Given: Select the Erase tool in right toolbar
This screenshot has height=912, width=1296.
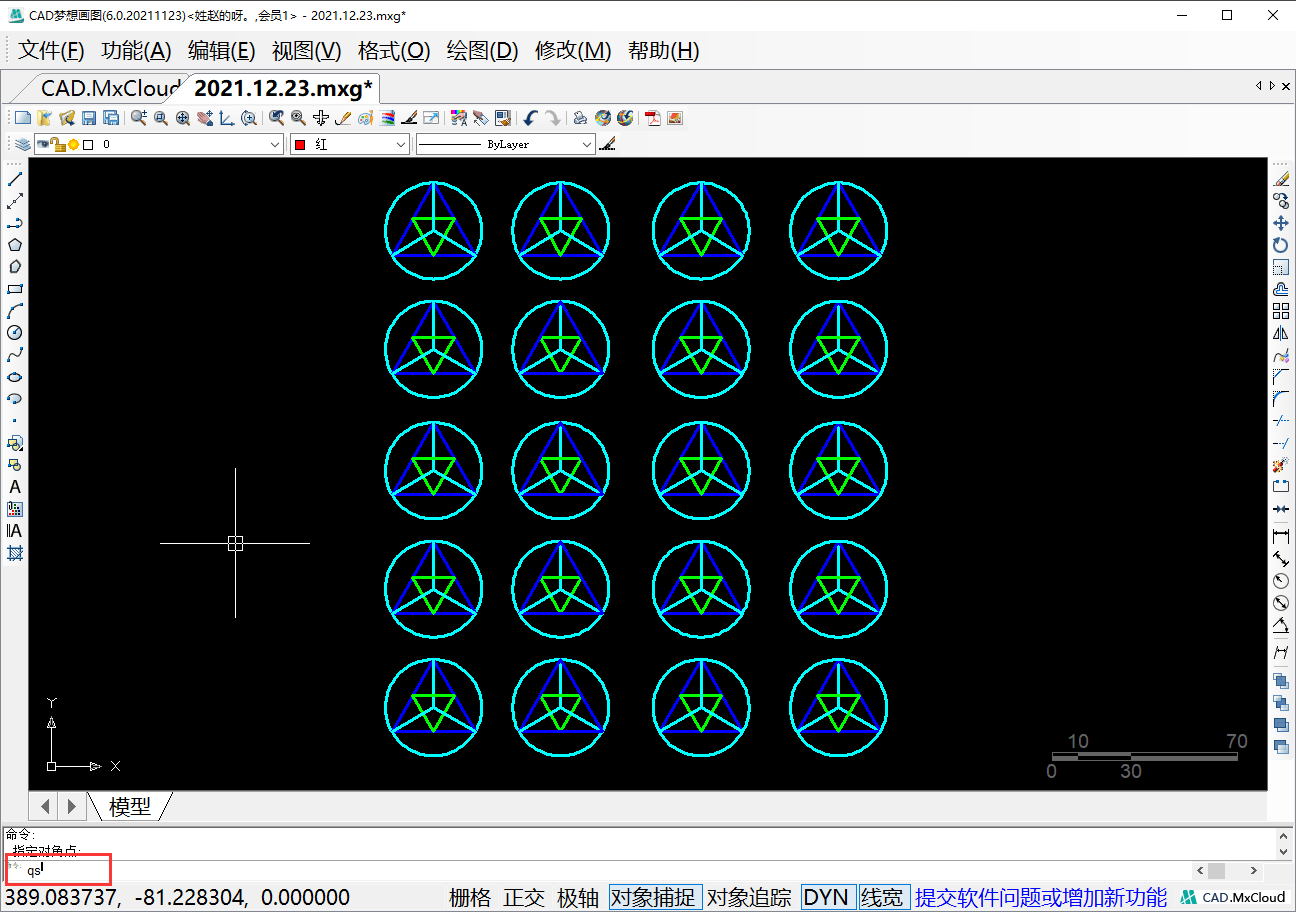Looking at the screenshot, I should pos(1281,179).
